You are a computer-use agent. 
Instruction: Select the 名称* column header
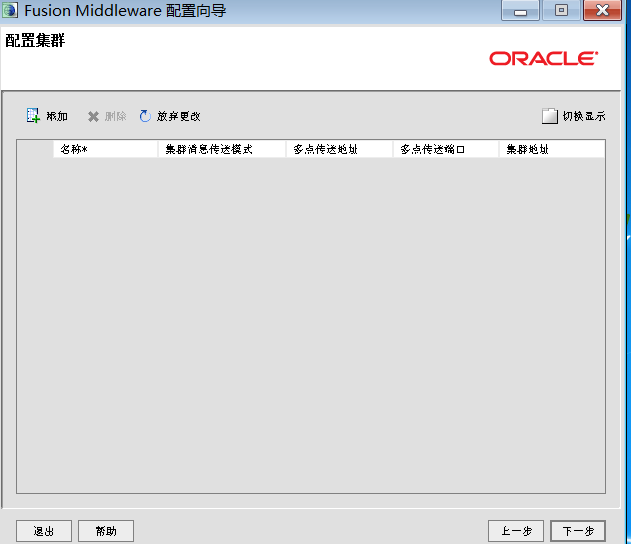pyautogui.click(x=105, y=149)
